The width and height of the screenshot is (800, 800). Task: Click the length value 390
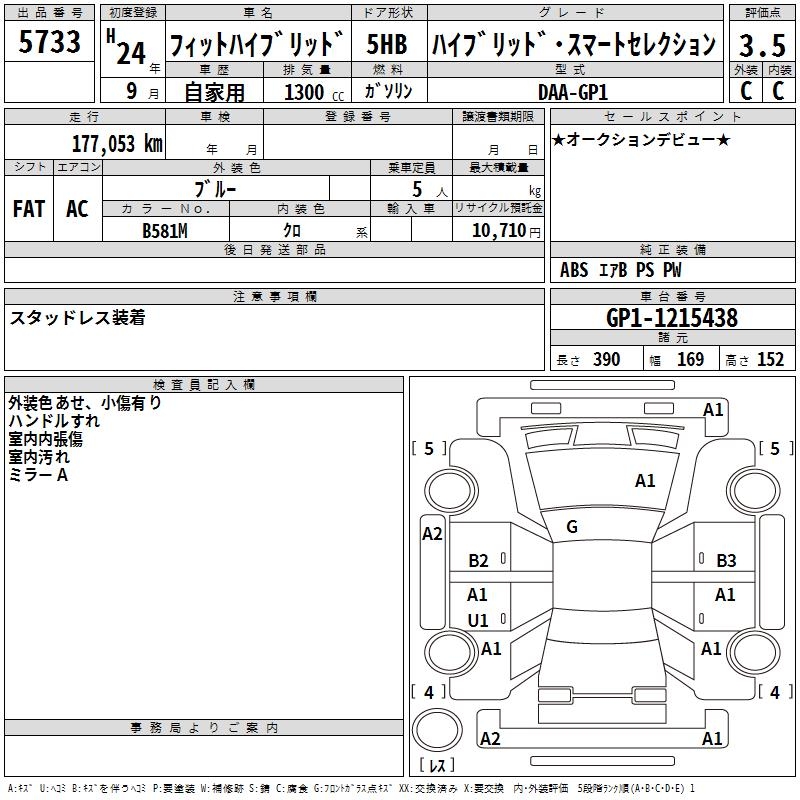[606, 359]
